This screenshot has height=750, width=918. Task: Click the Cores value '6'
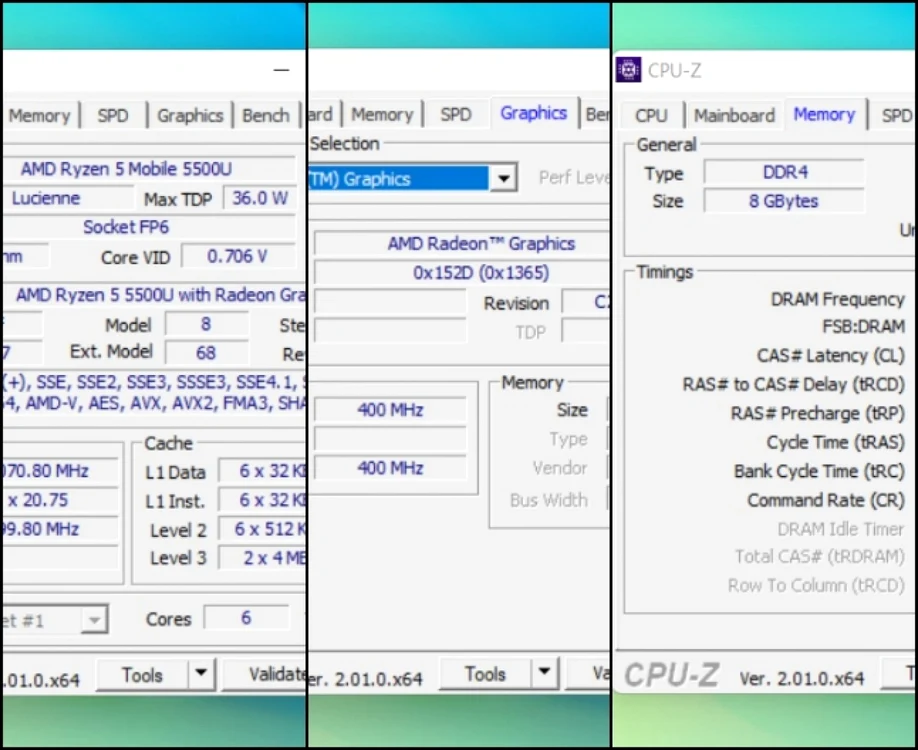tap(246, 618)
